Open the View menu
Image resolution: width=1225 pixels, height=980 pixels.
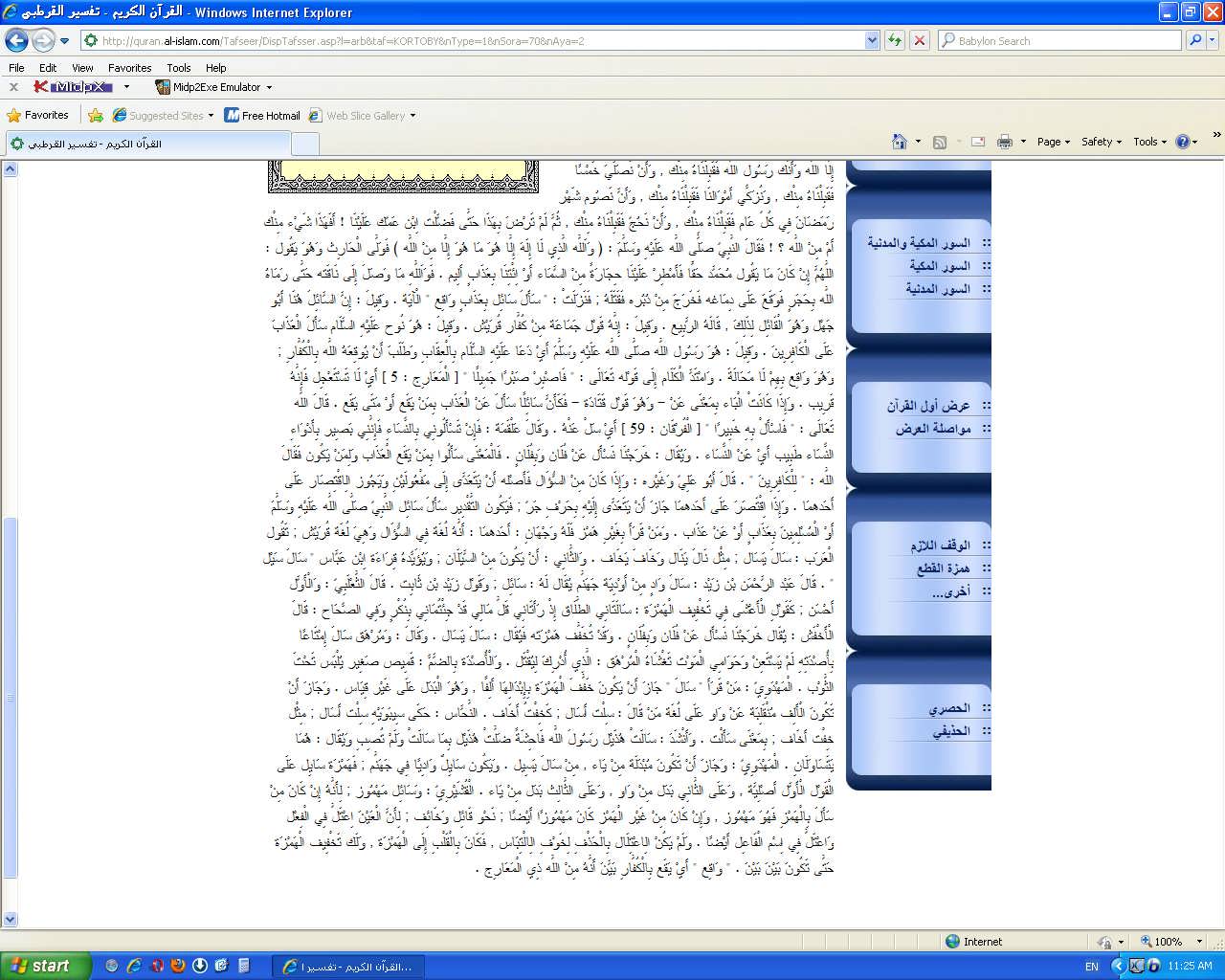click(82, 68)
